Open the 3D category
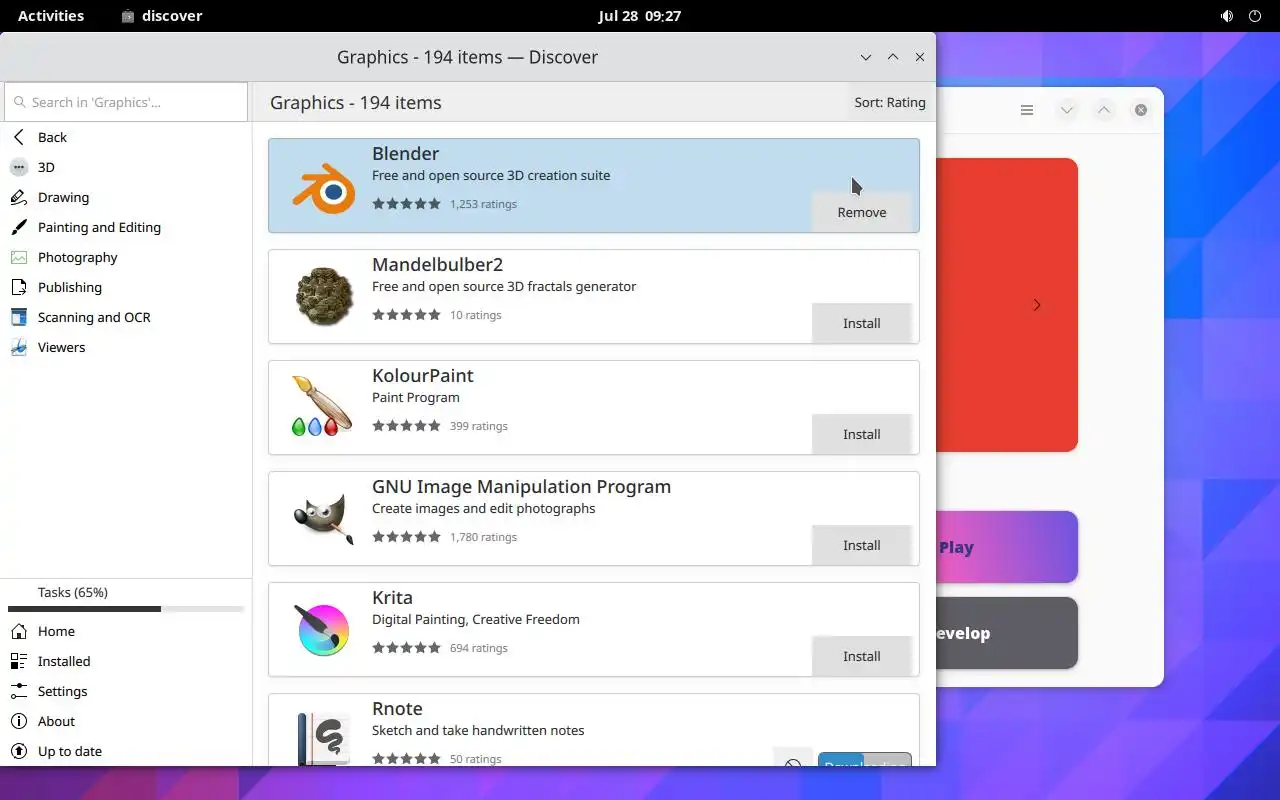The width and height of the screenshot is (1280, 800). 126,167
